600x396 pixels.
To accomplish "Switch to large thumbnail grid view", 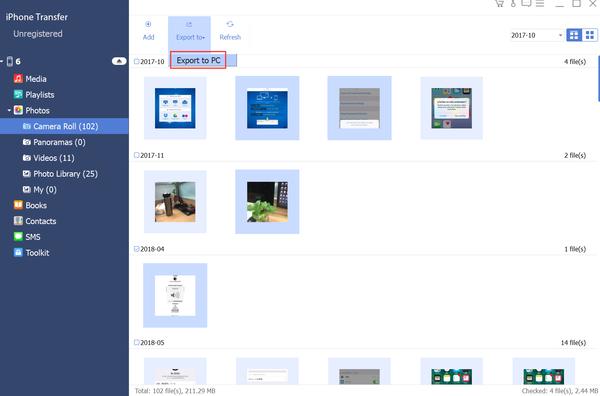I will [574, 35].
